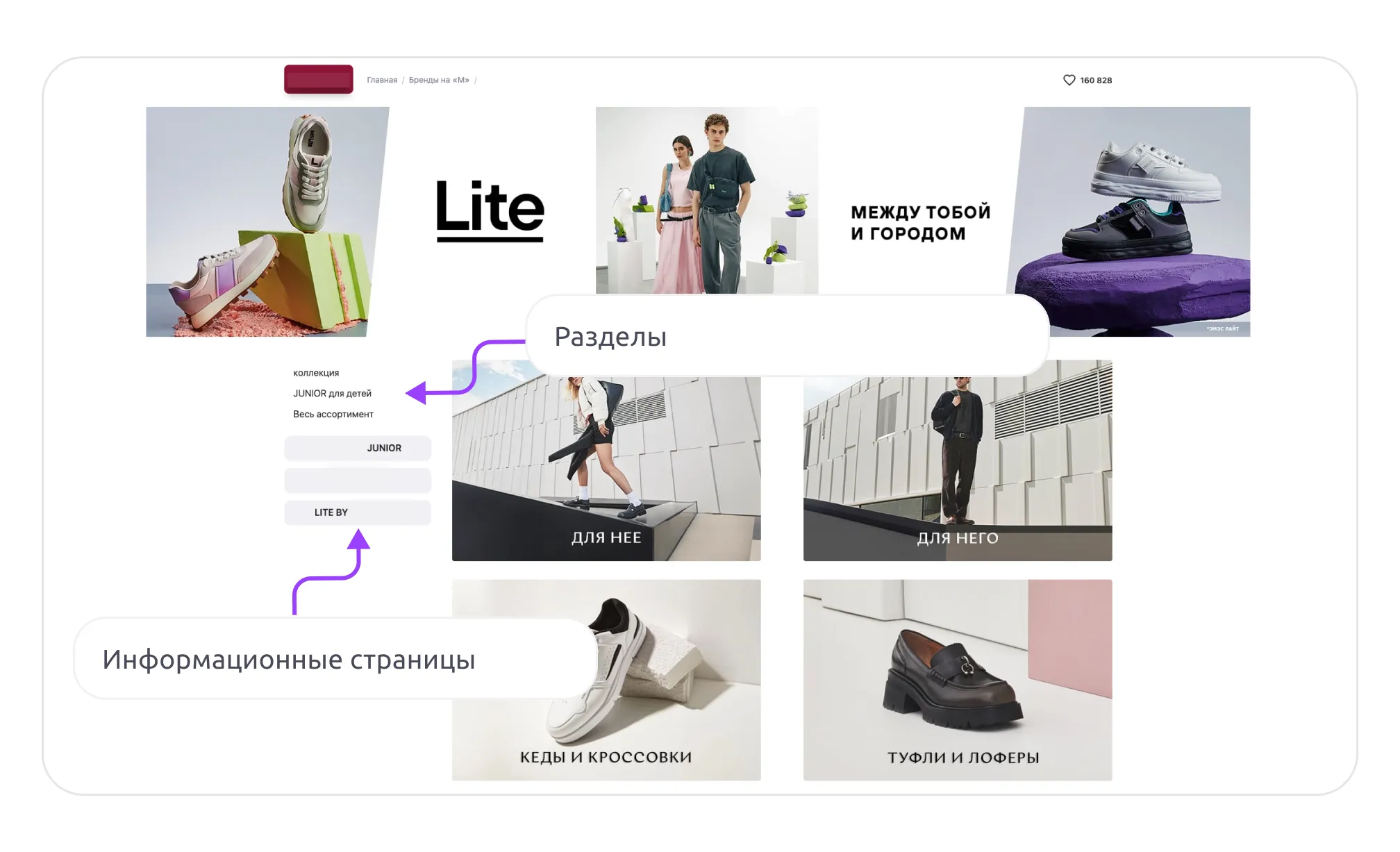Click МЕЖДУ ТОБОЙ И ГОРОДОМ slogan

921,222
